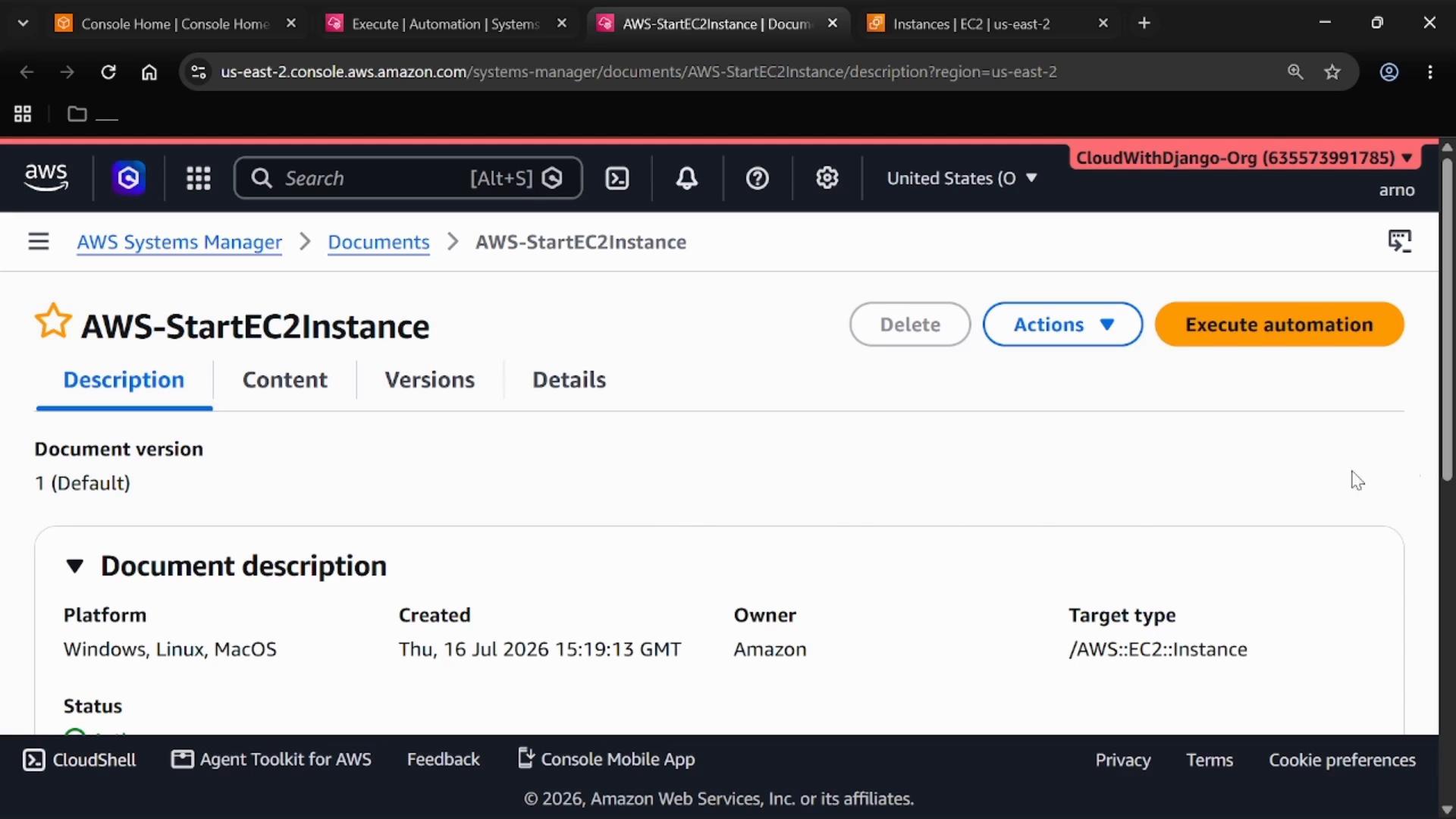Switch to the Content tab
The image size is (1456, 819).
pos(284,380)
